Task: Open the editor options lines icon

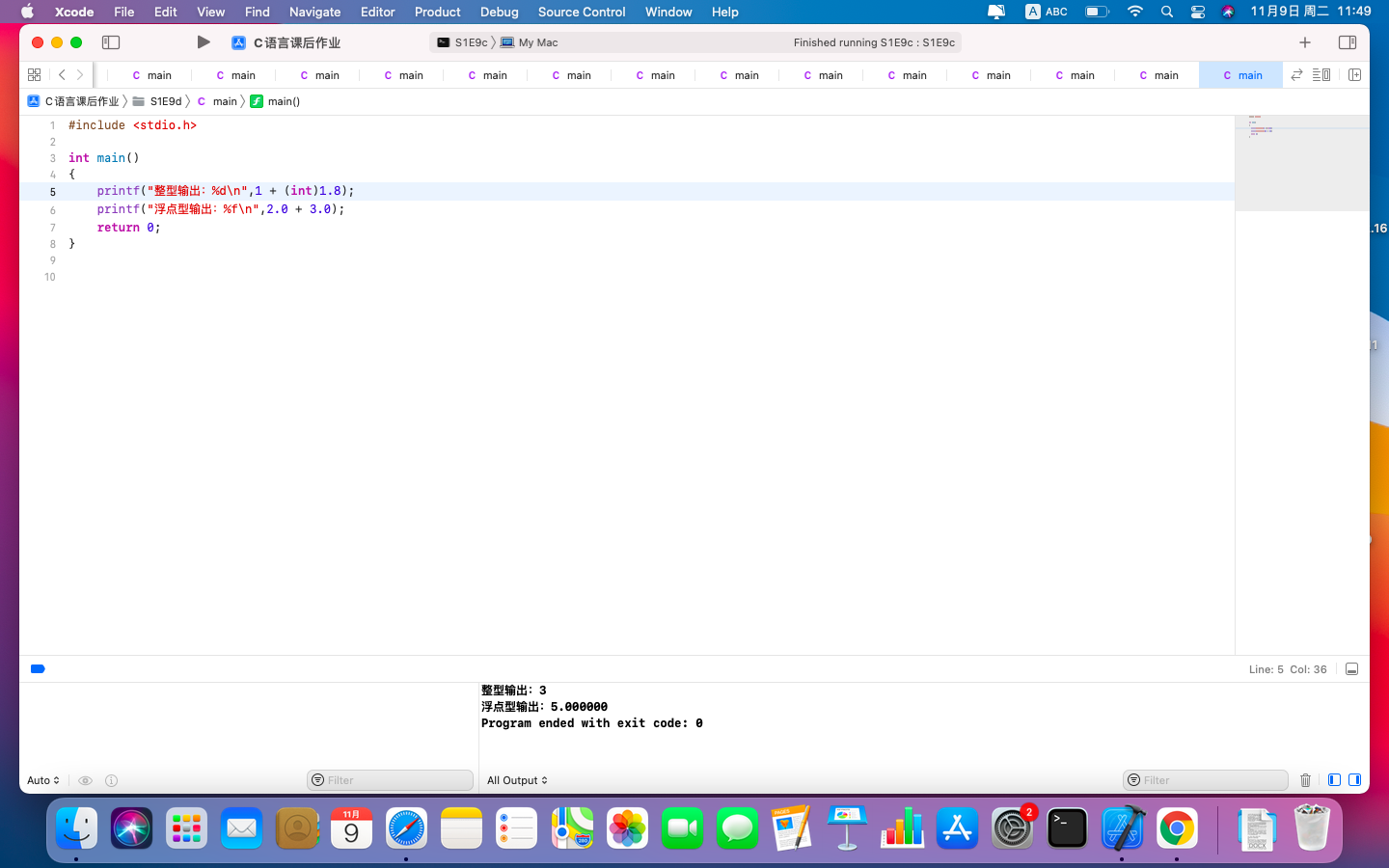Action: click(1321, 75)
